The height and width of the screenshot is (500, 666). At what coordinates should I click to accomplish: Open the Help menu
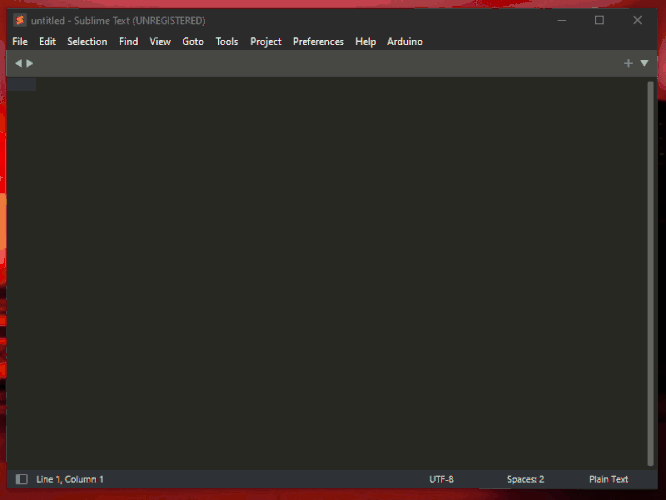click(365, 42)
